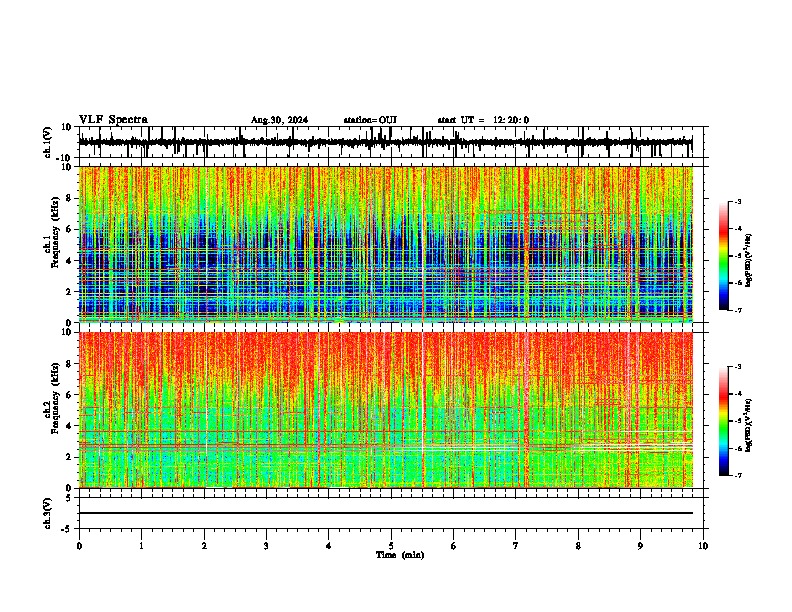Click the ch.1 voltage waveform plot
792x612 pixels.
pos(391,142)
